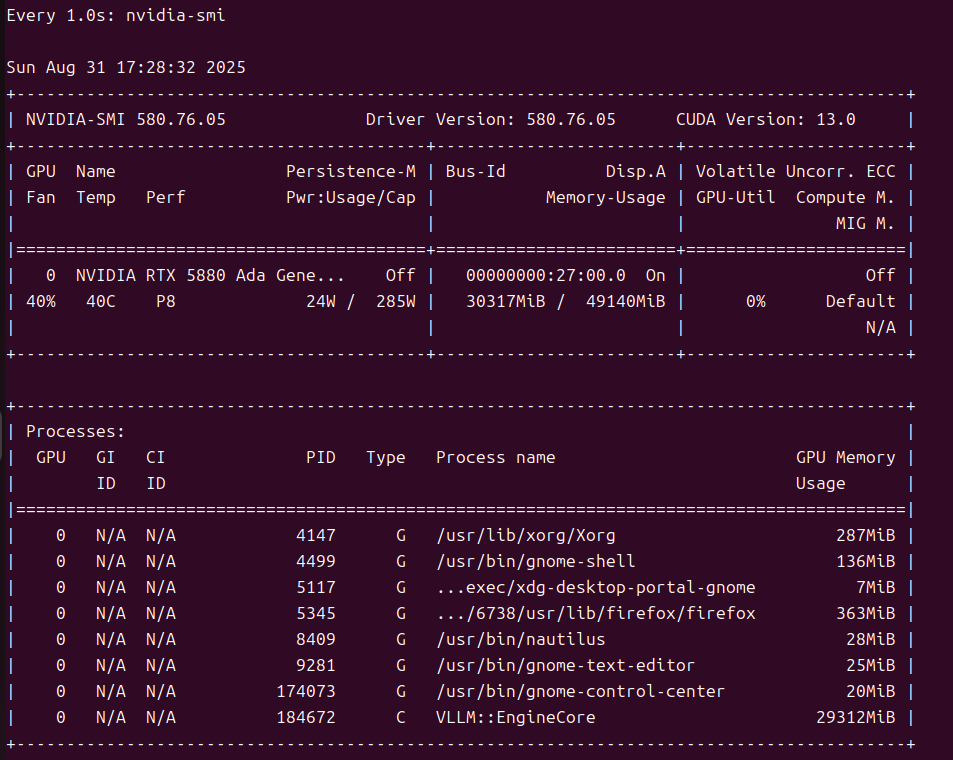Click PID '4147'
Image resolution: width=953 pixels, height=760 pixels.
[316, 536]
